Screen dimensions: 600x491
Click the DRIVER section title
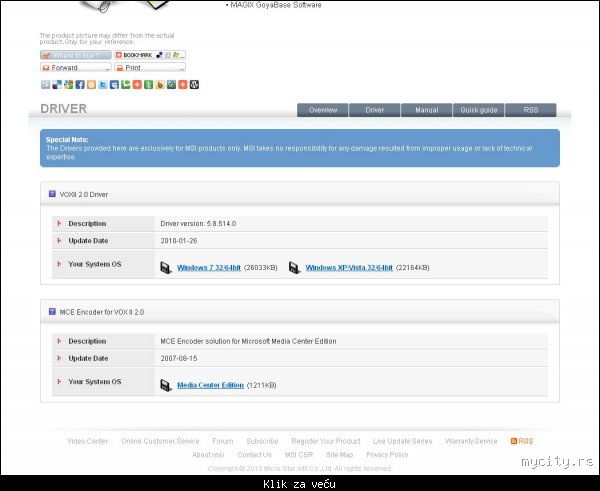[x=64, y=109]
